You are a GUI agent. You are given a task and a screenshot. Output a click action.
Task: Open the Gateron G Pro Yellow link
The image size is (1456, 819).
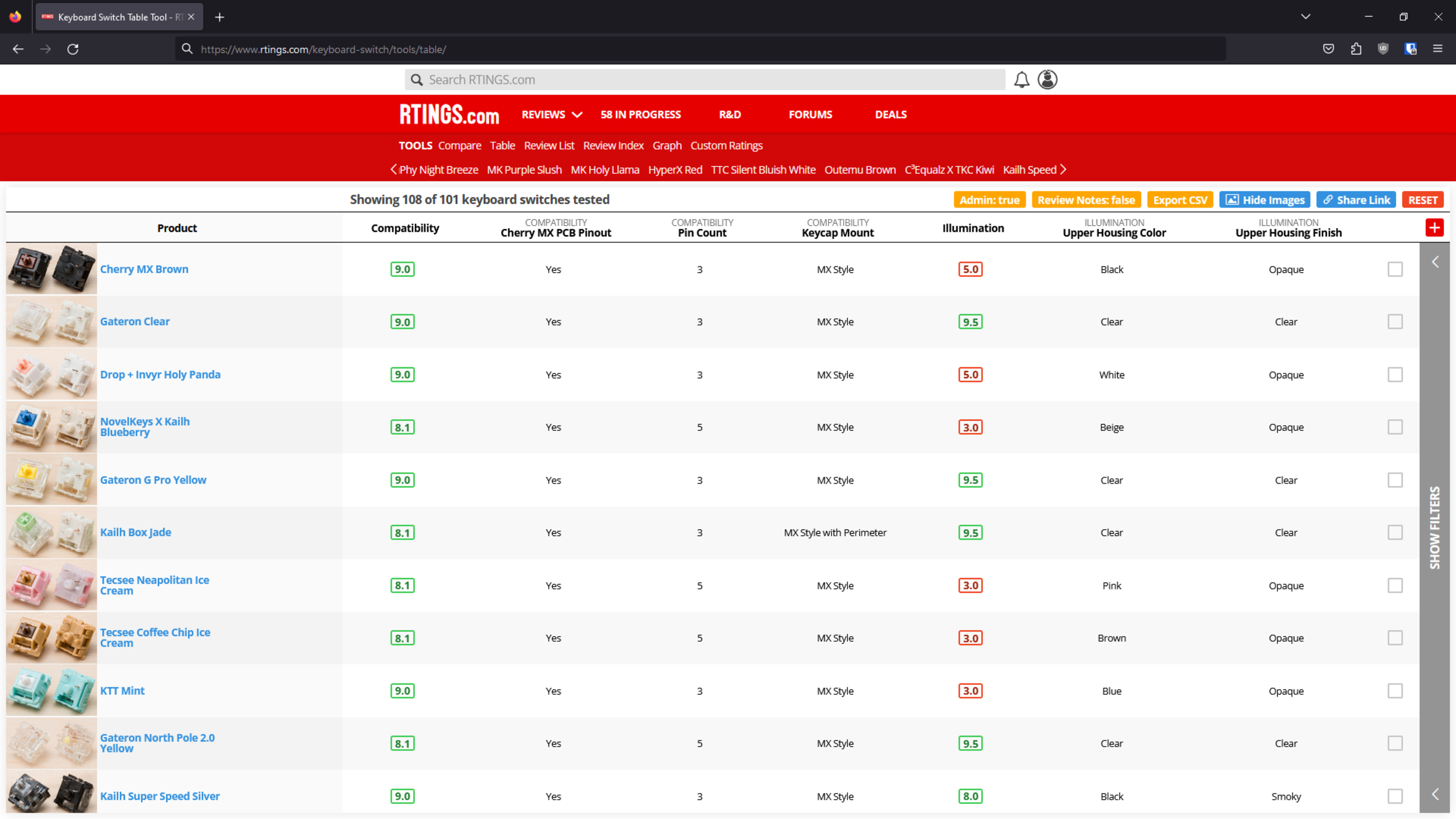pyautogui.click(x=153, y=480)
